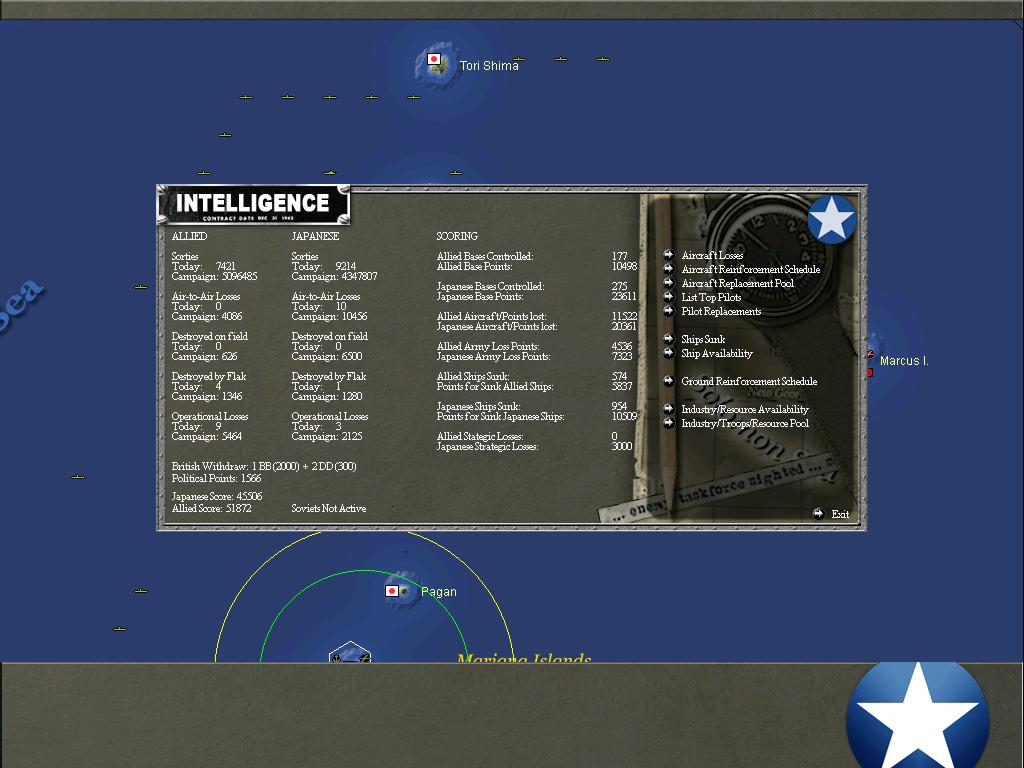Select the red base marker at Marcus I.

(x=870, y=372)
